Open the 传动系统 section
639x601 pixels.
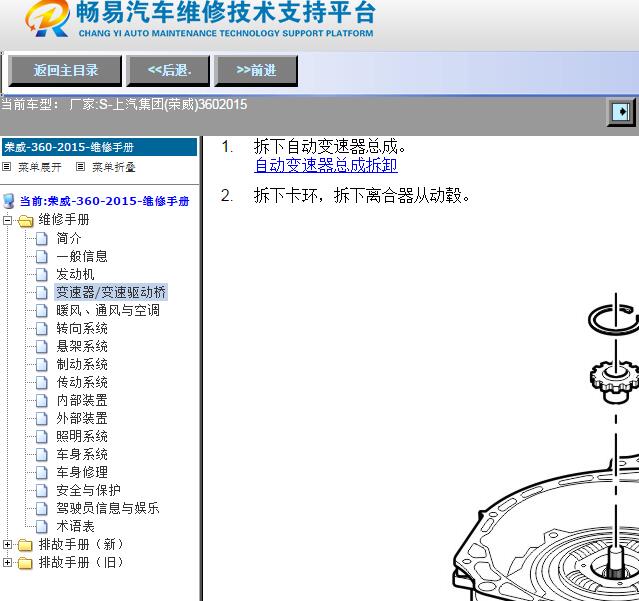(82, 382)
